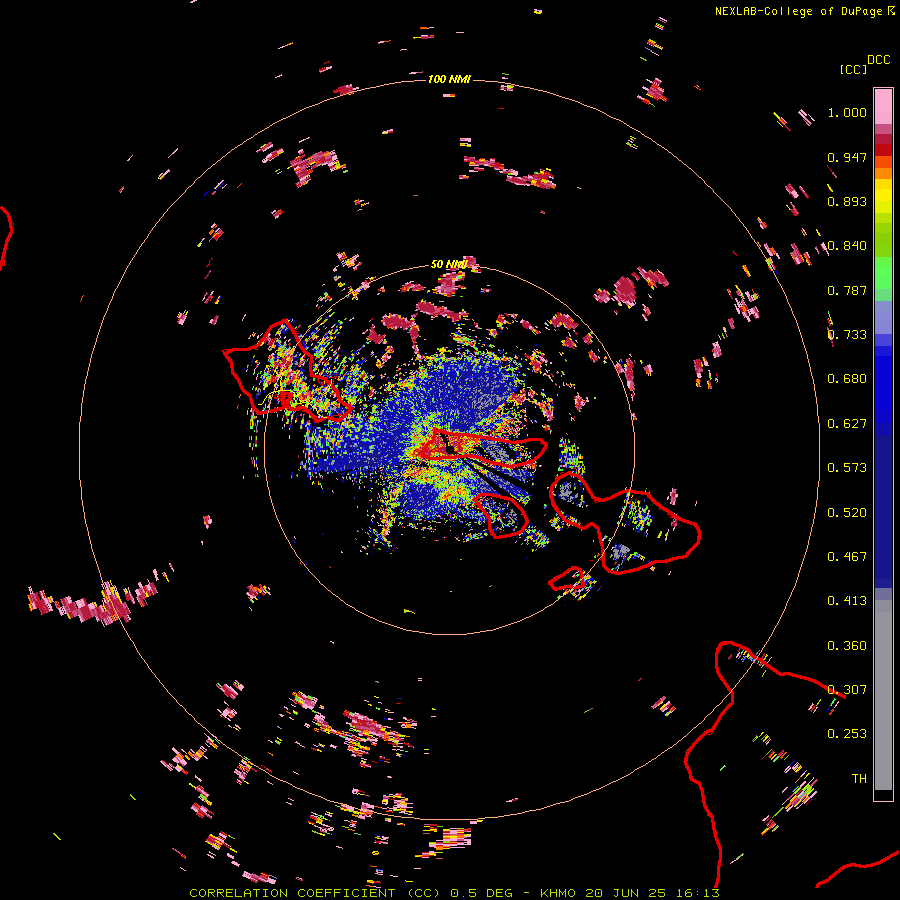Viewport: 900px width, 900px height.
Task: Select the 1.000 color scale value
Action: (847, 112)
